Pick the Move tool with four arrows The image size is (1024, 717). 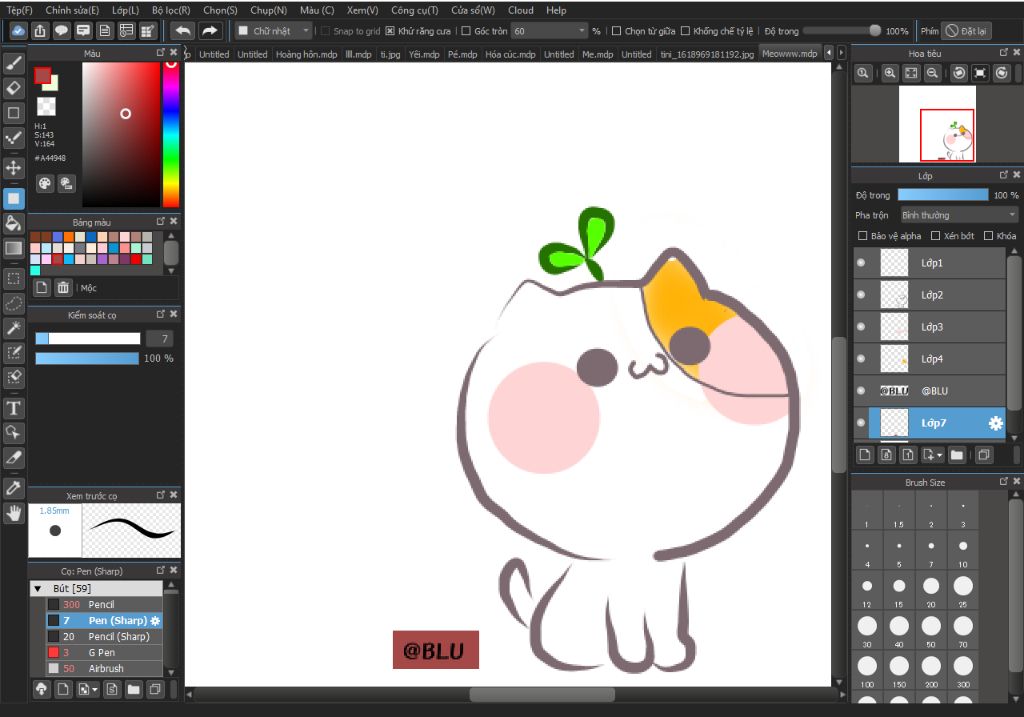[14, 168]
